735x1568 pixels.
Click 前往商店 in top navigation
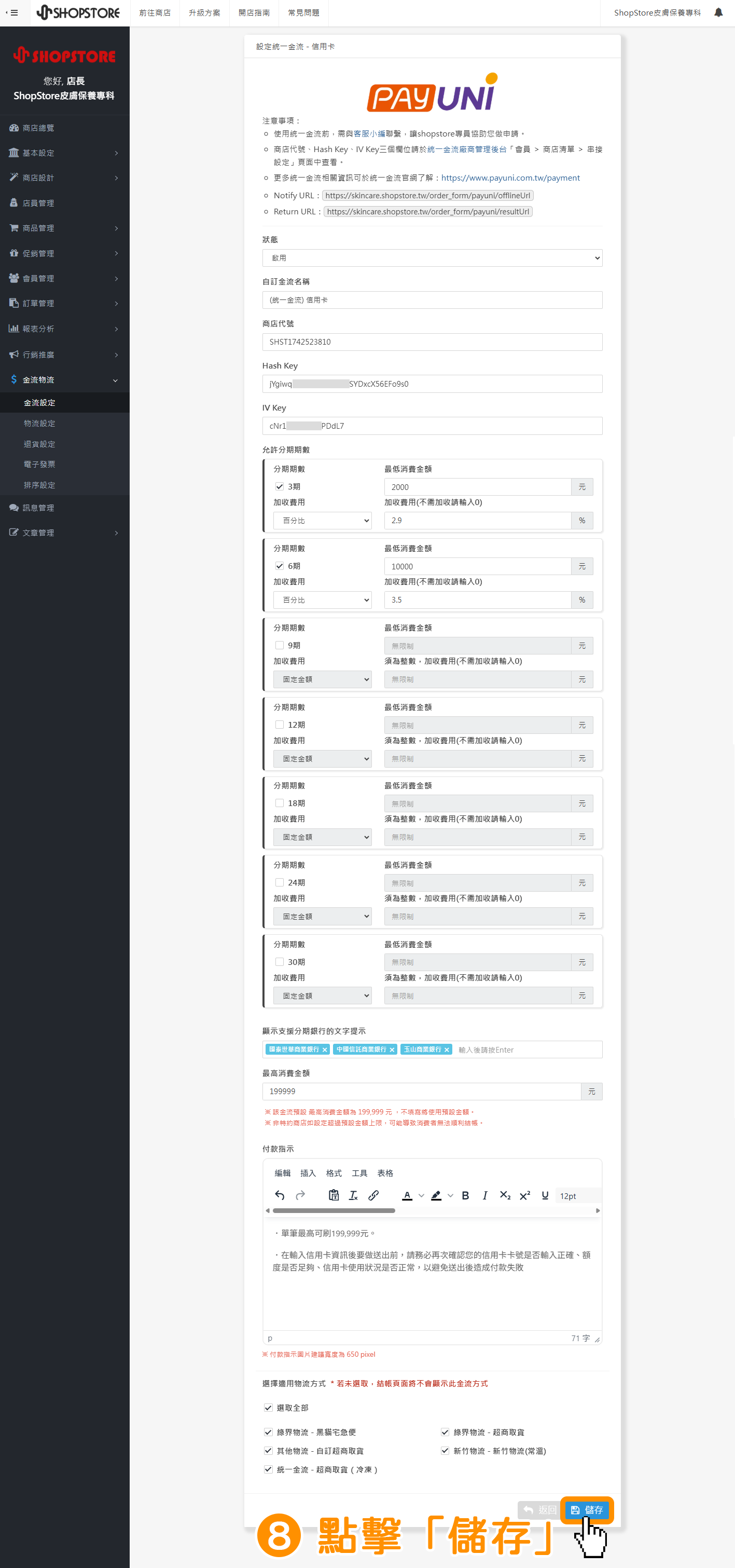pyautogui.click(x=155, y=13)
